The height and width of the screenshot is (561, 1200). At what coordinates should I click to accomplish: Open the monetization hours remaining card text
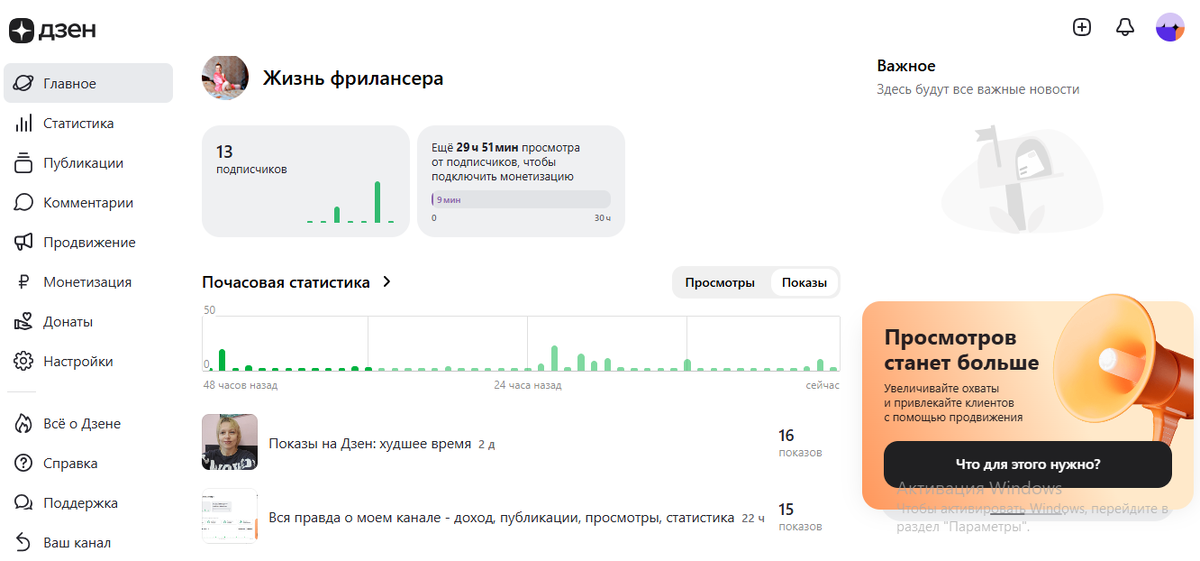click(x=505, y=161)
